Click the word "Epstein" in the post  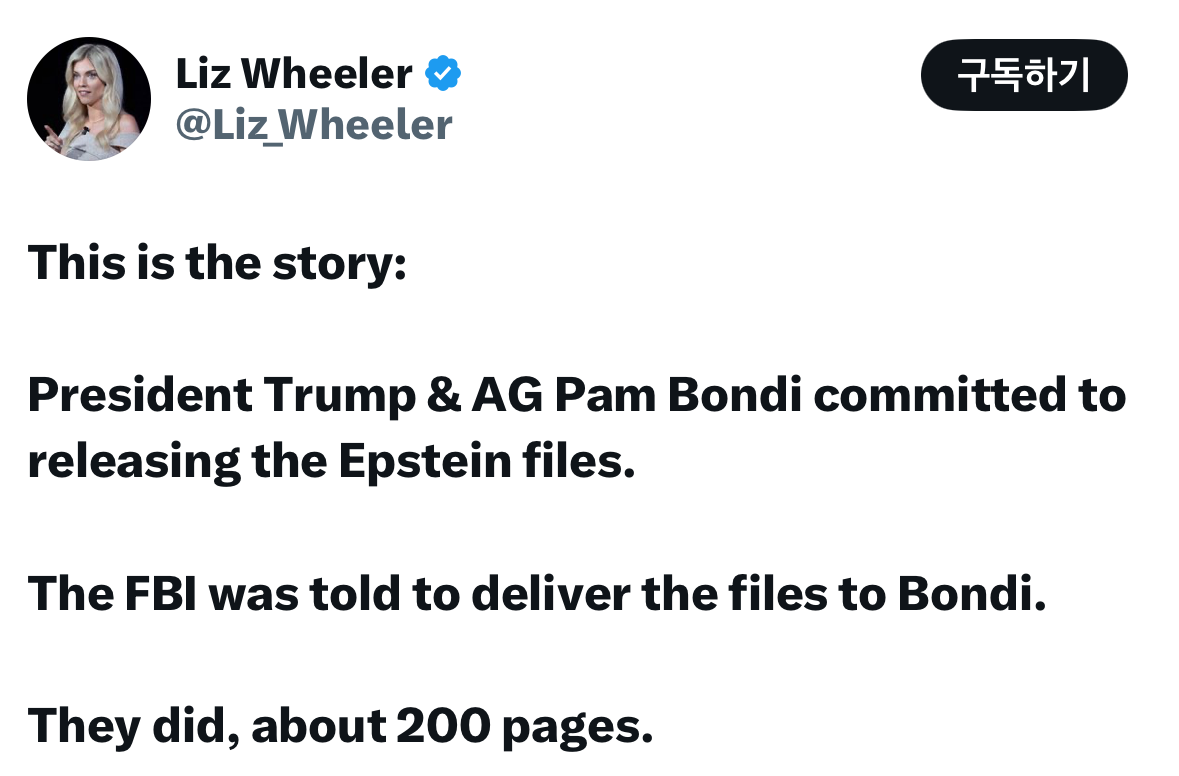(x=425, y=462)
